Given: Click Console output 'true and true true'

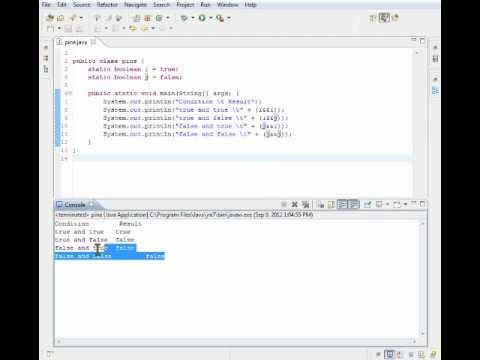Looking at the screenshot, I should [93, 232].
